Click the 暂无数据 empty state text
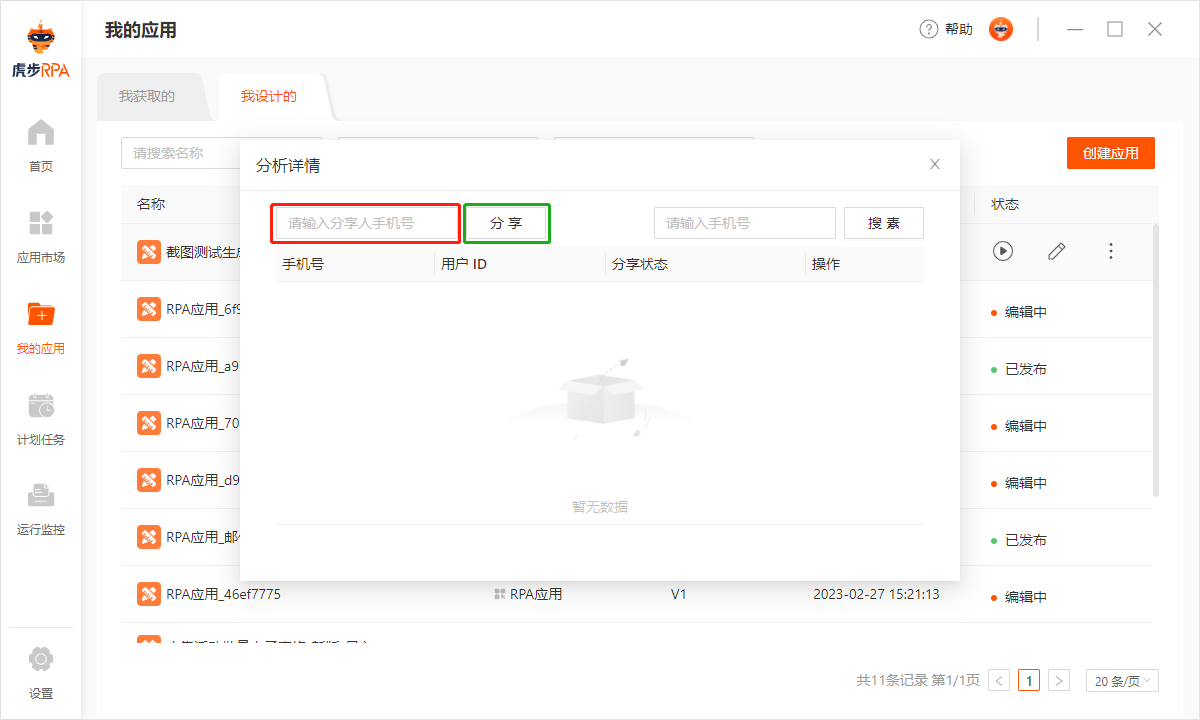Screen dimensions: 1200x720 pyautogui.click(x=600, y=507)
